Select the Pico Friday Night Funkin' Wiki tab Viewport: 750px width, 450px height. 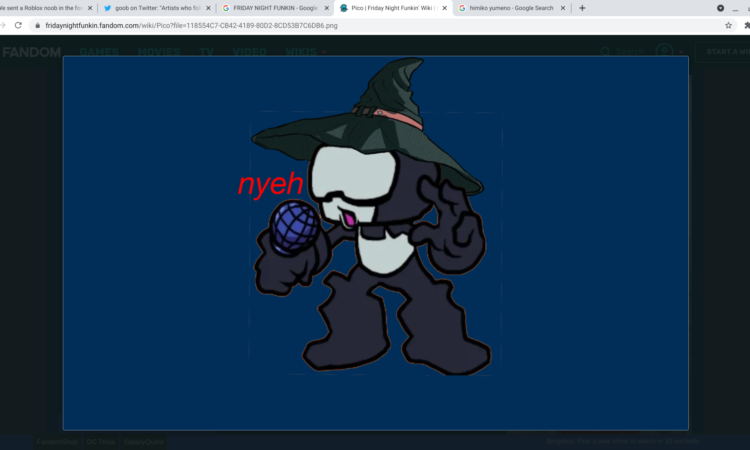(394, 8)
